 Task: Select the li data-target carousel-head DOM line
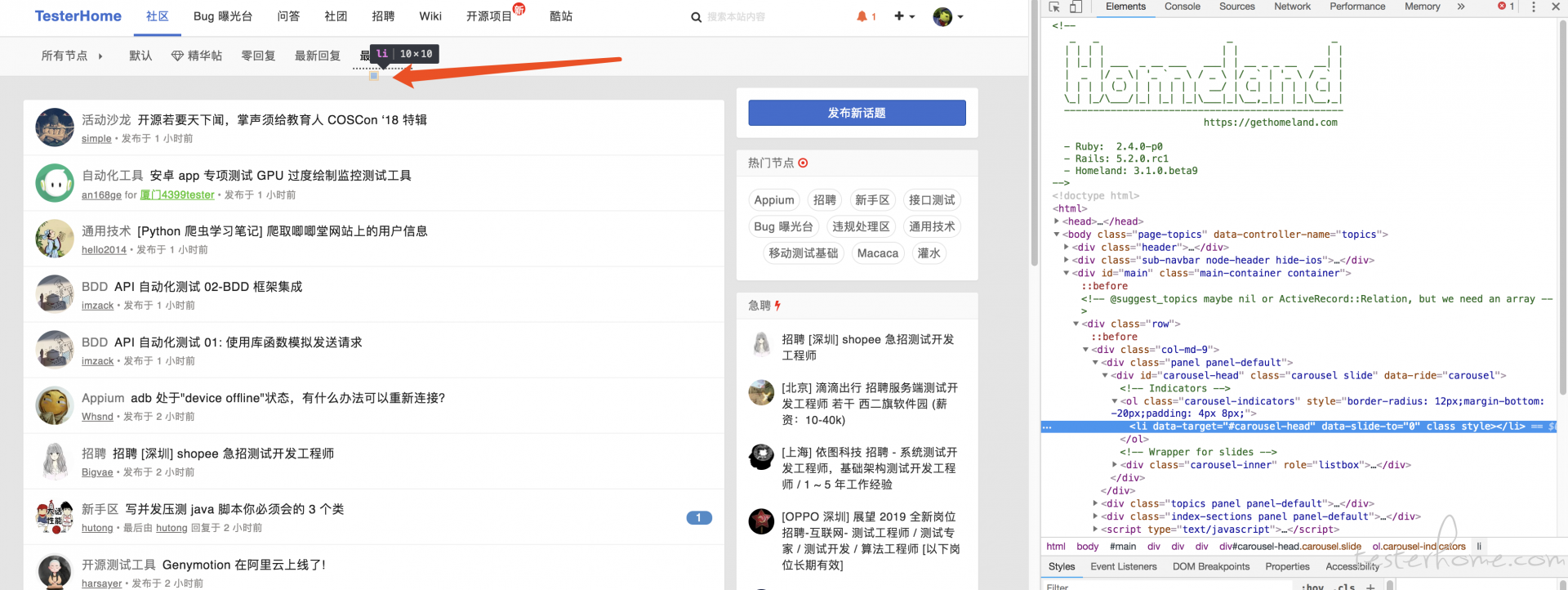[x=1298, y=427]
